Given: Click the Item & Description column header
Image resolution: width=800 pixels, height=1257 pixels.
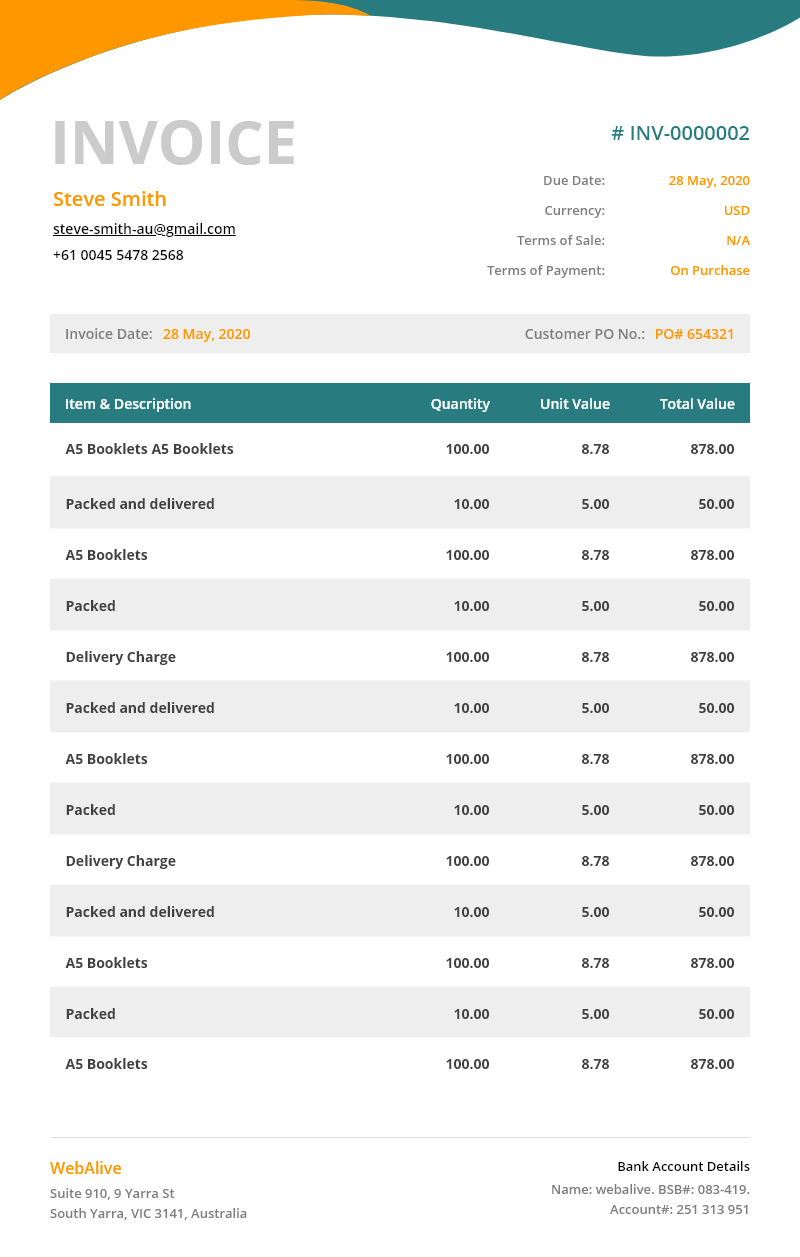Looking at the screenshot, I should (128, 404).
